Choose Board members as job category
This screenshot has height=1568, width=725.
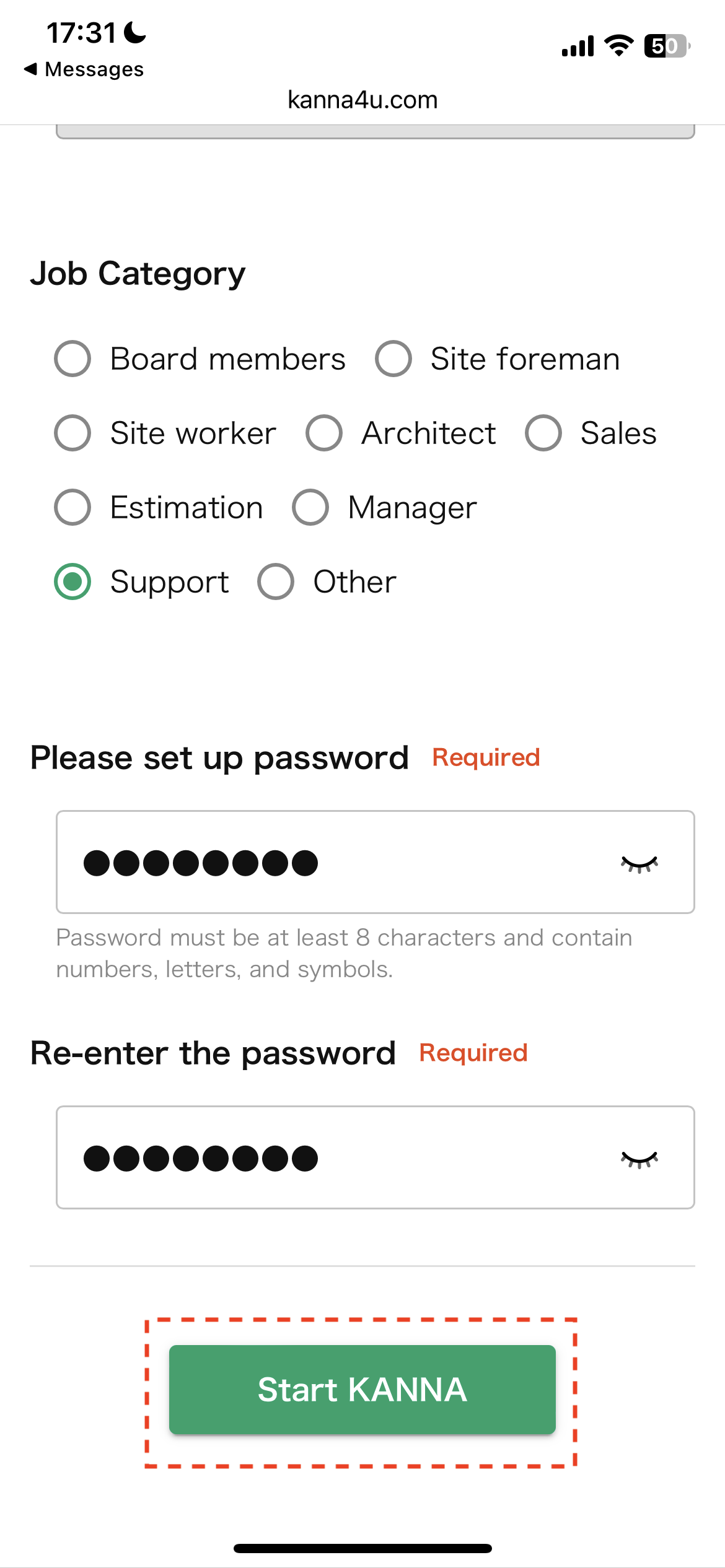coord(72,358)
